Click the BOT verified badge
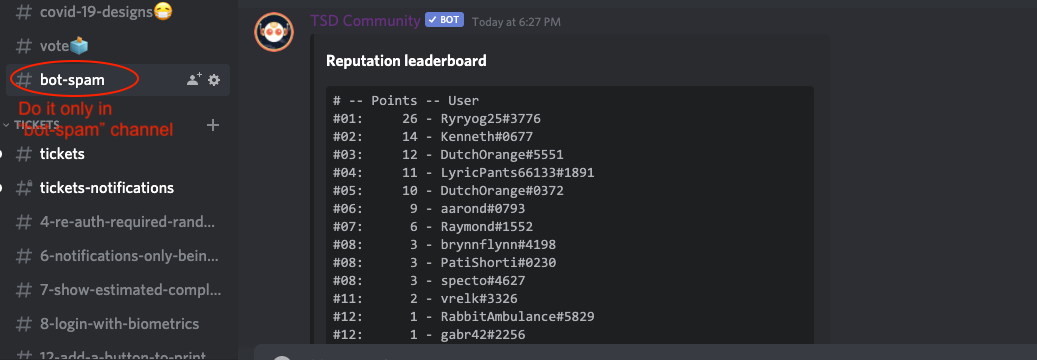Screen dimensions: 1037x360 coord(443,20)
